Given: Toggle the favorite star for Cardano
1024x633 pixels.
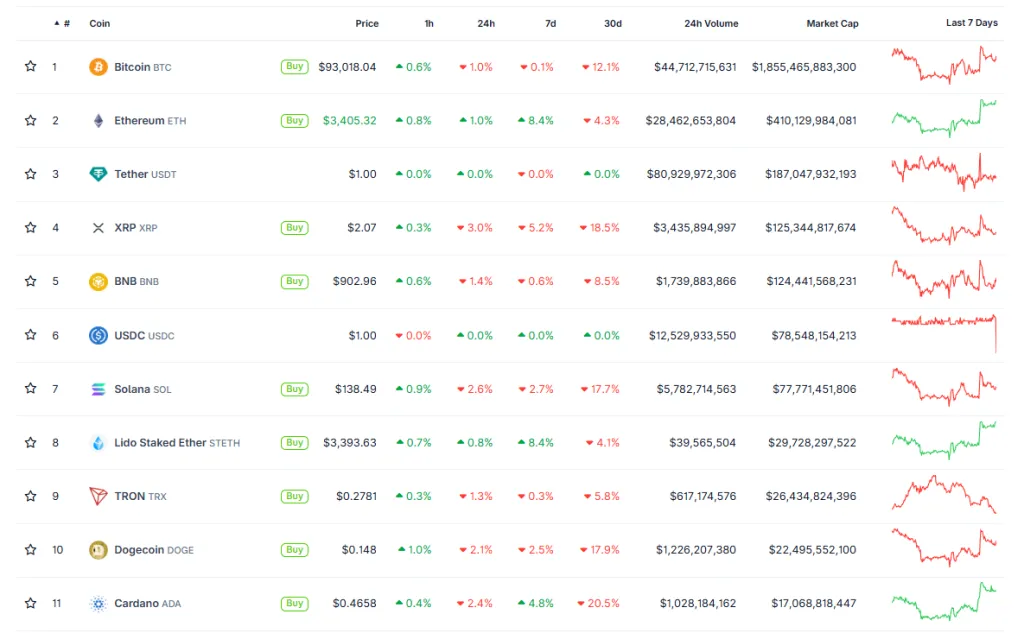Looking at the screenshot, I should click(31, 604).
